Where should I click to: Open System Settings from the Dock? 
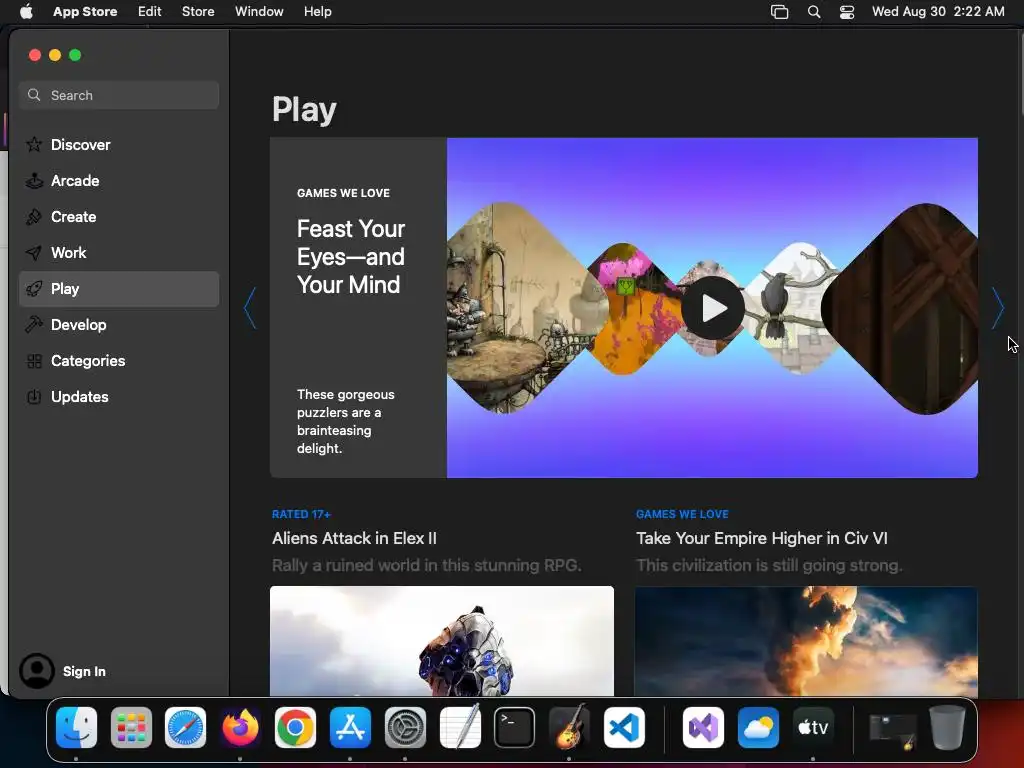pos(405,728)
